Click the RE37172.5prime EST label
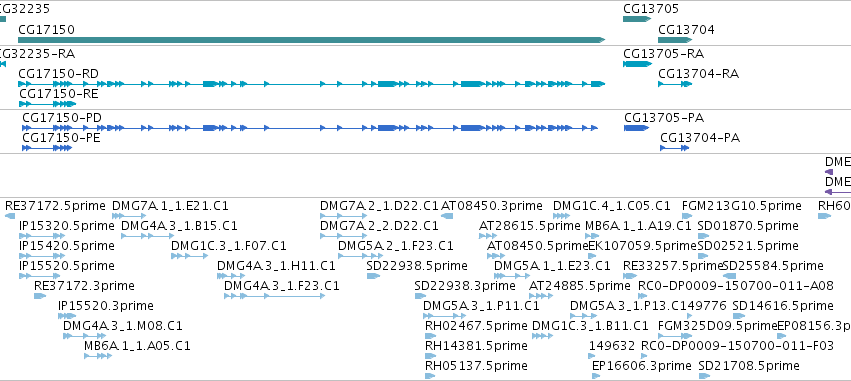Image resolution: width=851 pixels, height=381 pixels. (x=55, y=206)
